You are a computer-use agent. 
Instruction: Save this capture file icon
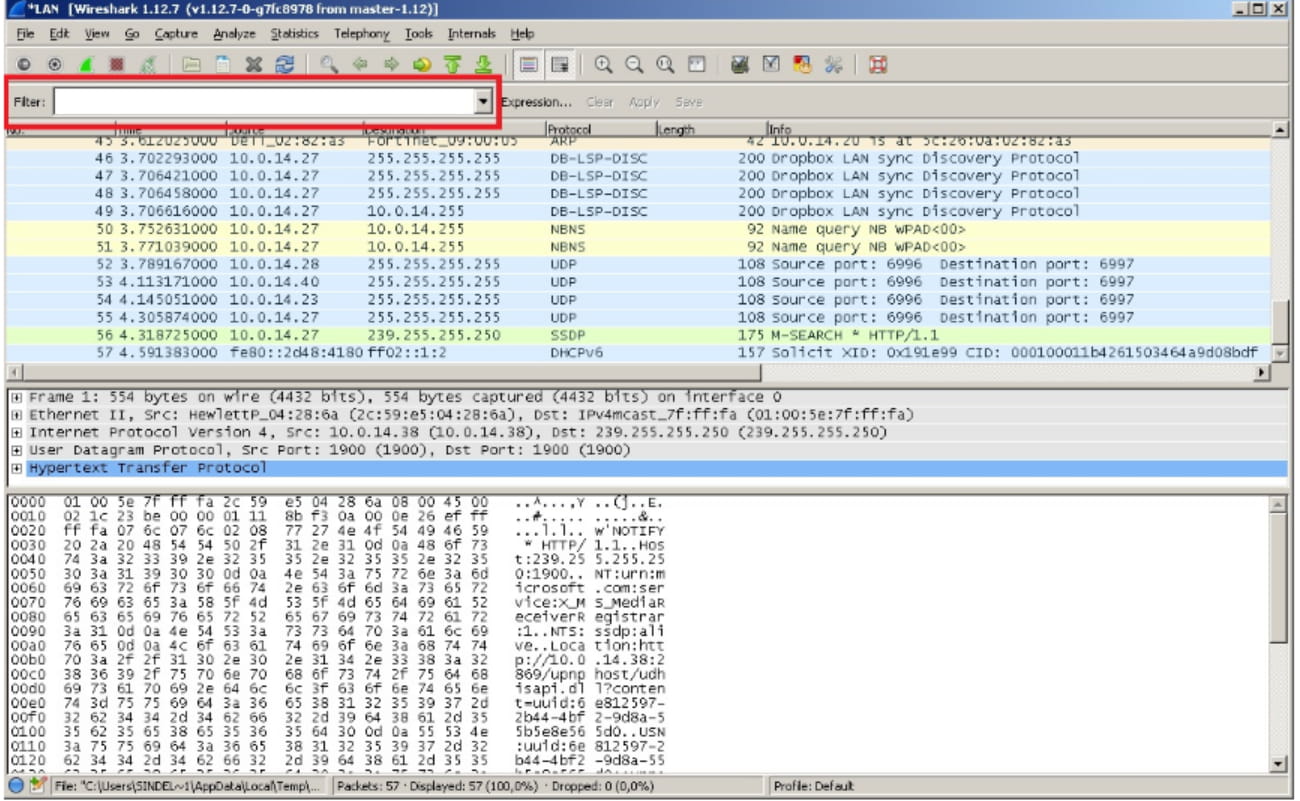tap(223, 65)
